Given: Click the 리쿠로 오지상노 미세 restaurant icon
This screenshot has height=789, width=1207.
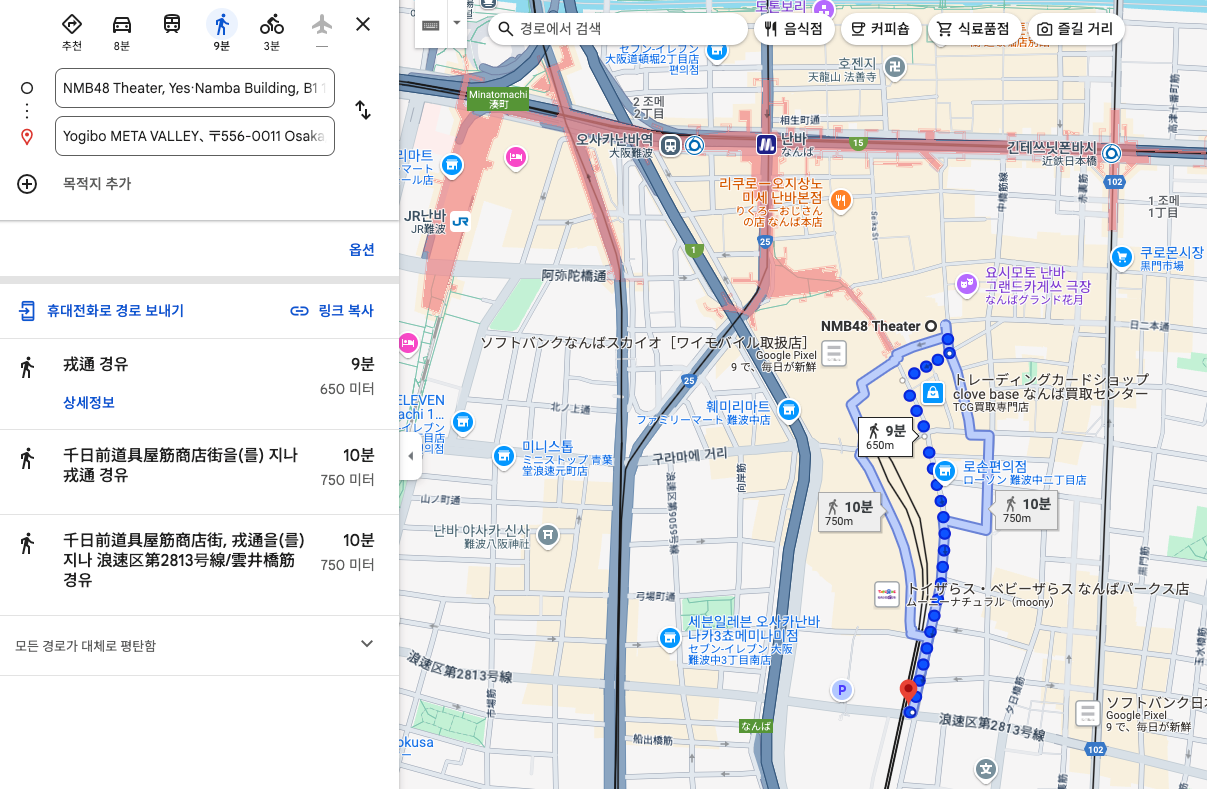Looking at the screenshot, I should pos(841,200).
